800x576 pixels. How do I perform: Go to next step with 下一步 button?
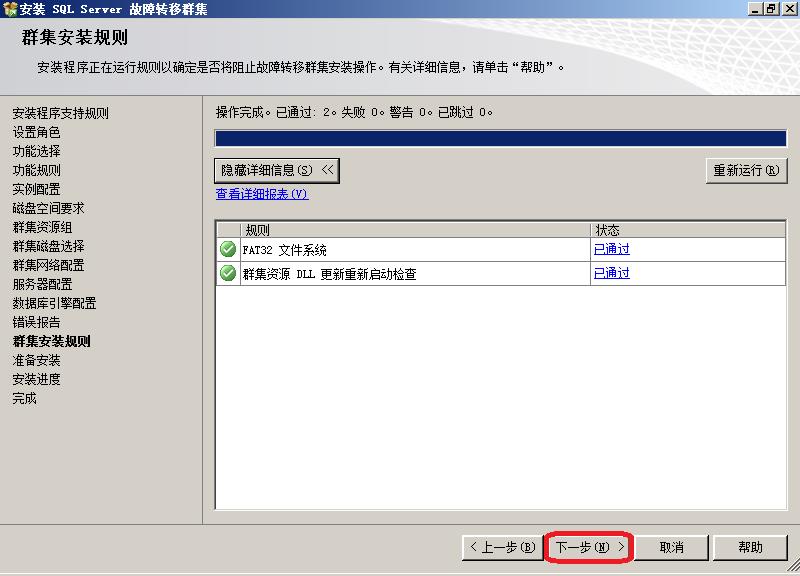[590, 547]
